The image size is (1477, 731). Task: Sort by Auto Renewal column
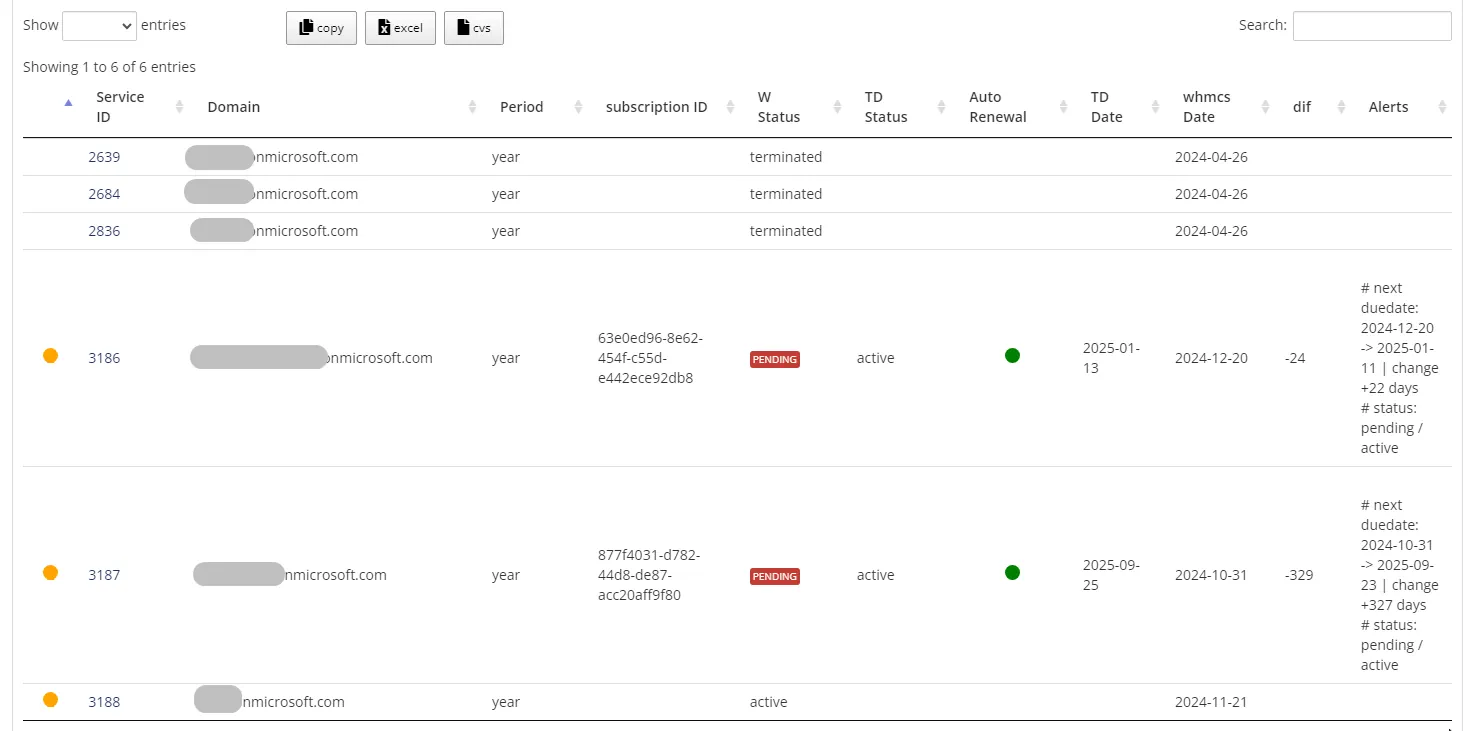click(x=997, y=107)
